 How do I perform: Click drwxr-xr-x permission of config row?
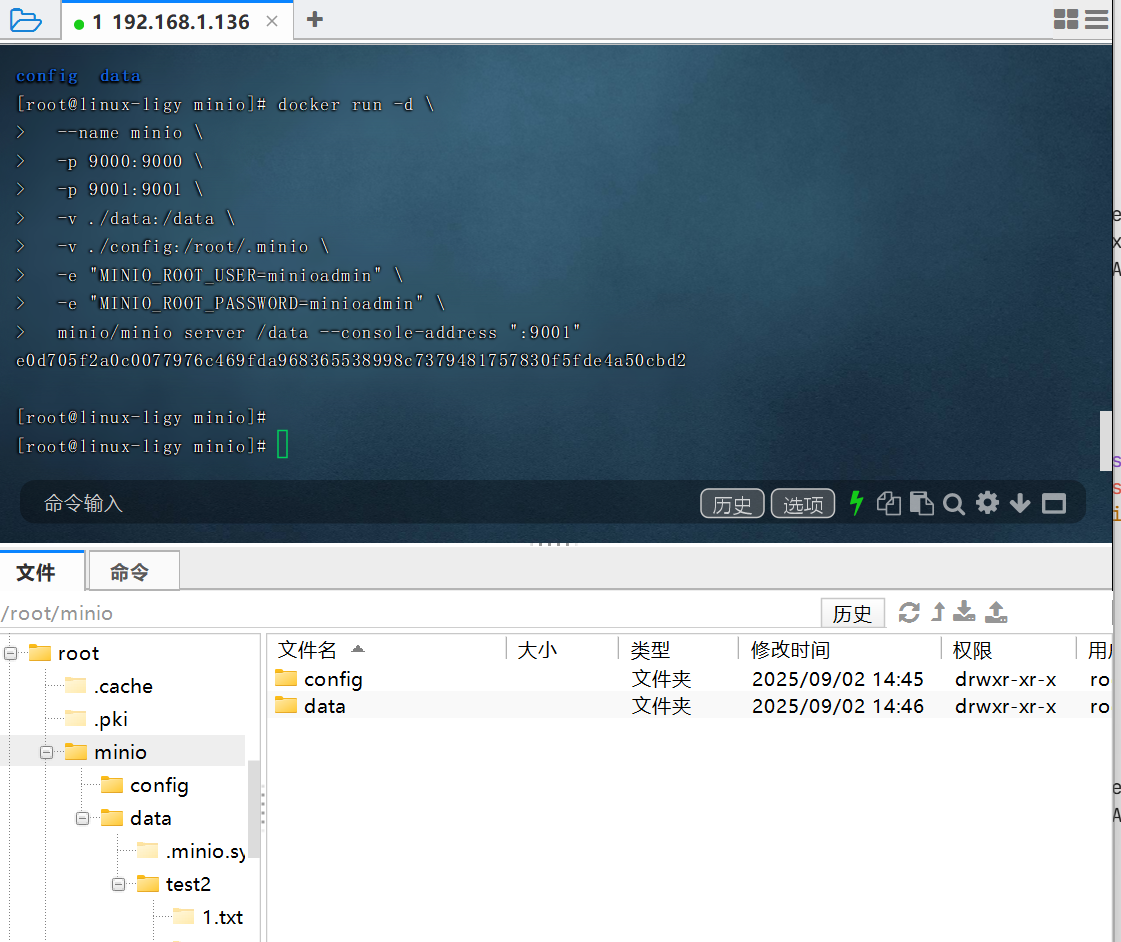(1005, 679)
